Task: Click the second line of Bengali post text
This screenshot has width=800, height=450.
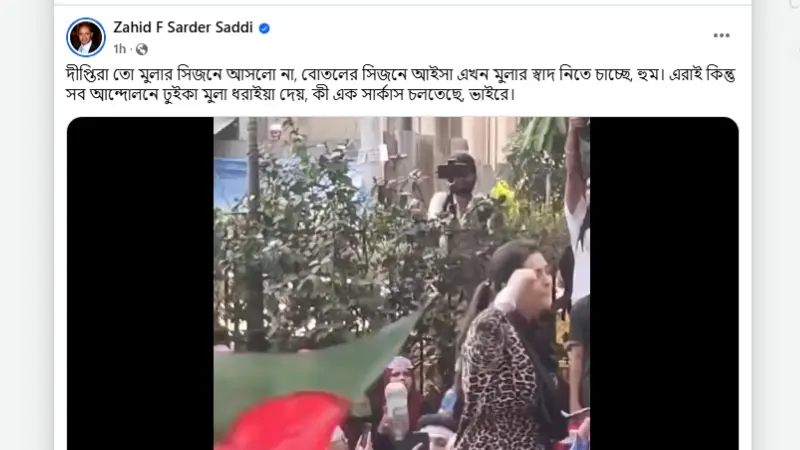Action: (291, 95)
